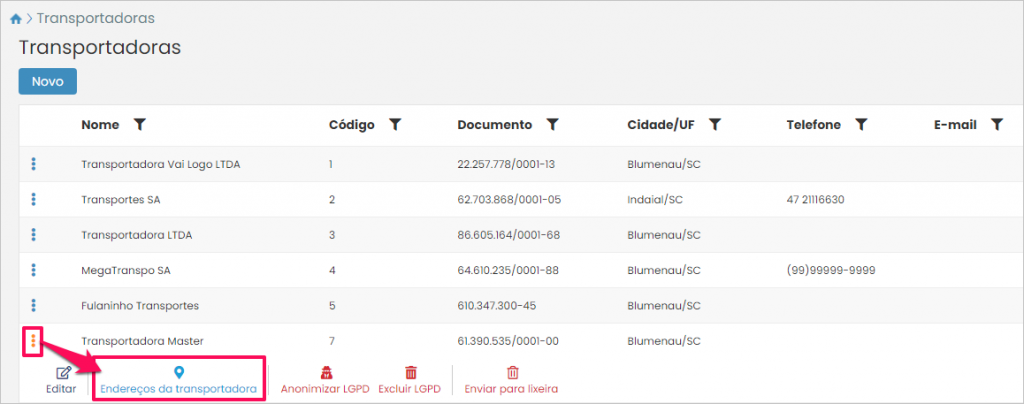The width and height of the screenshot is (1024, 404).
Task: Open filter for Documento column
Action: coord(552,125)
